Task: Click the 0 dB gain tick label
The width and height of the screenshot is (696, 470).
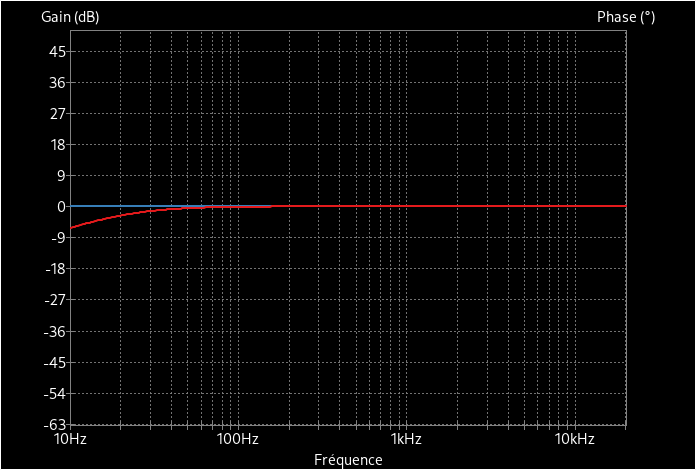Action: [x=60, y=206]
